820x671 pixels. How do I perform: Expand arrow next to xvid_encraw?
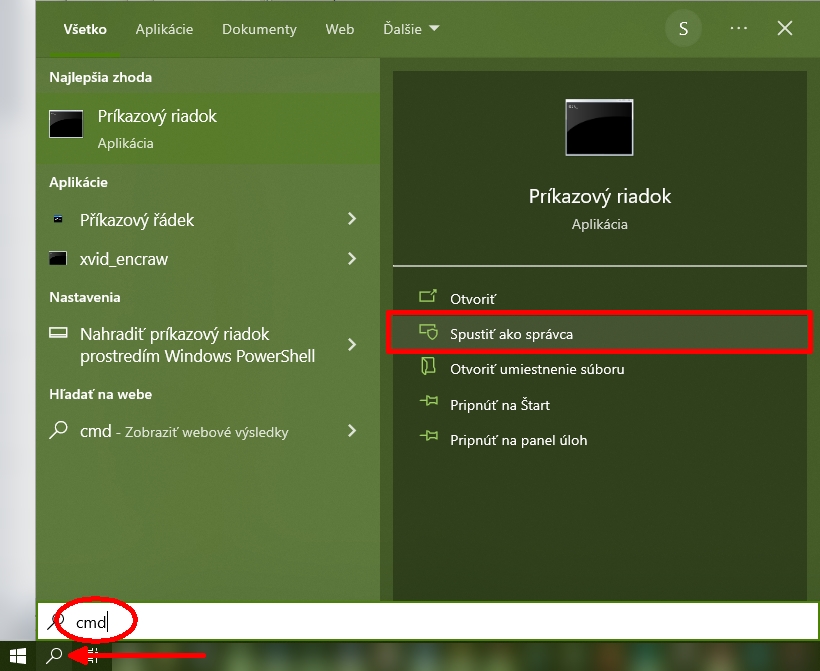pos(352,259)
